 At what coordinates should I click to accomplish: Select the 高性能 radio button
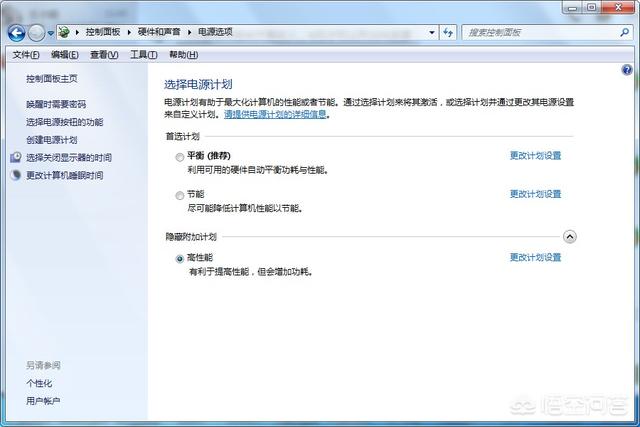pyautogui.click(x=180, y=259)
